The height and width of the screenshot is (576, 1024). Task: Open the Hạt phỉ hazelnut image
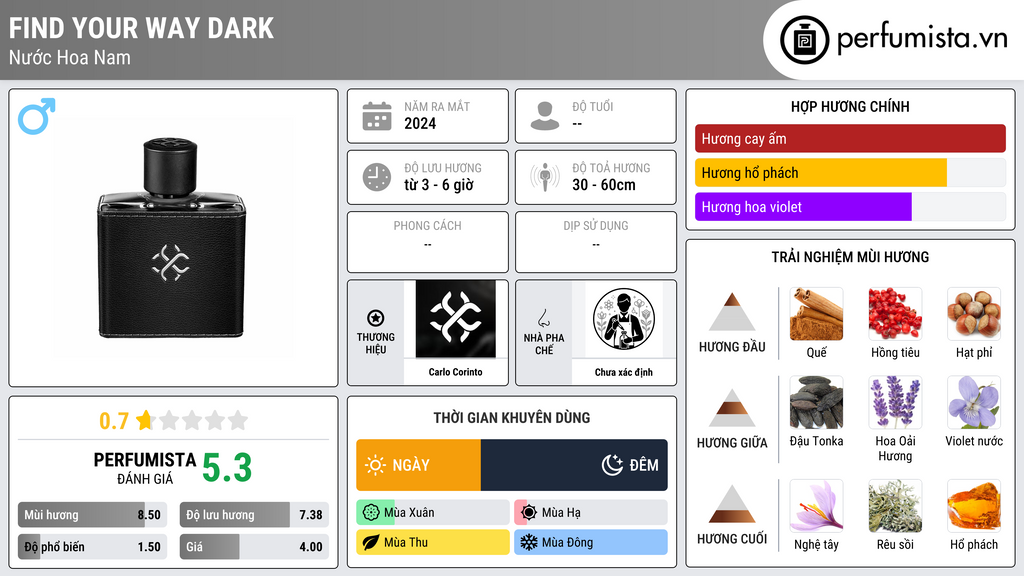tap(974, 314)
